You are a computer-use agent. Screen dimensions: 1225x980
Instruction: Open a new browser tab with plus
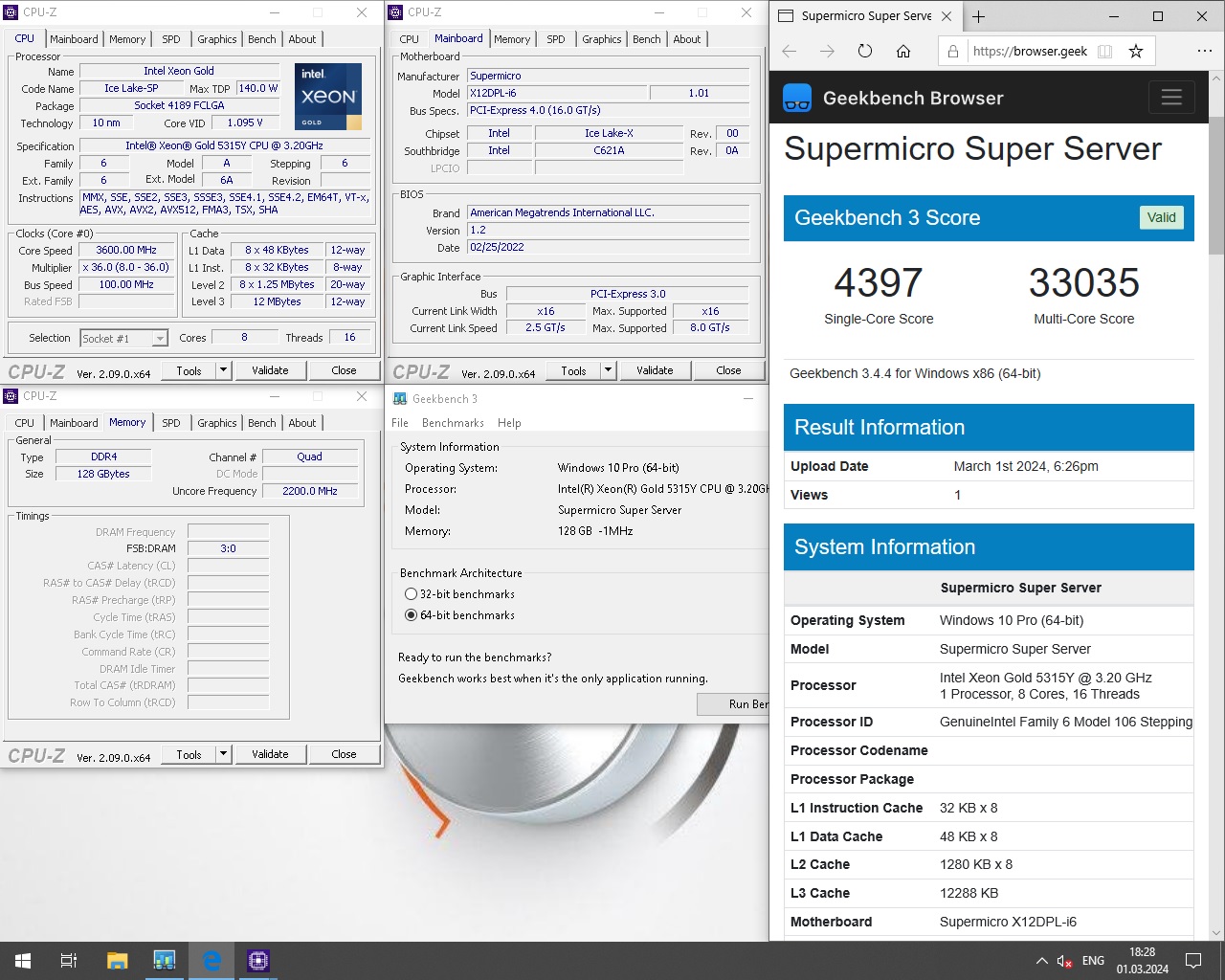[978, 16]
